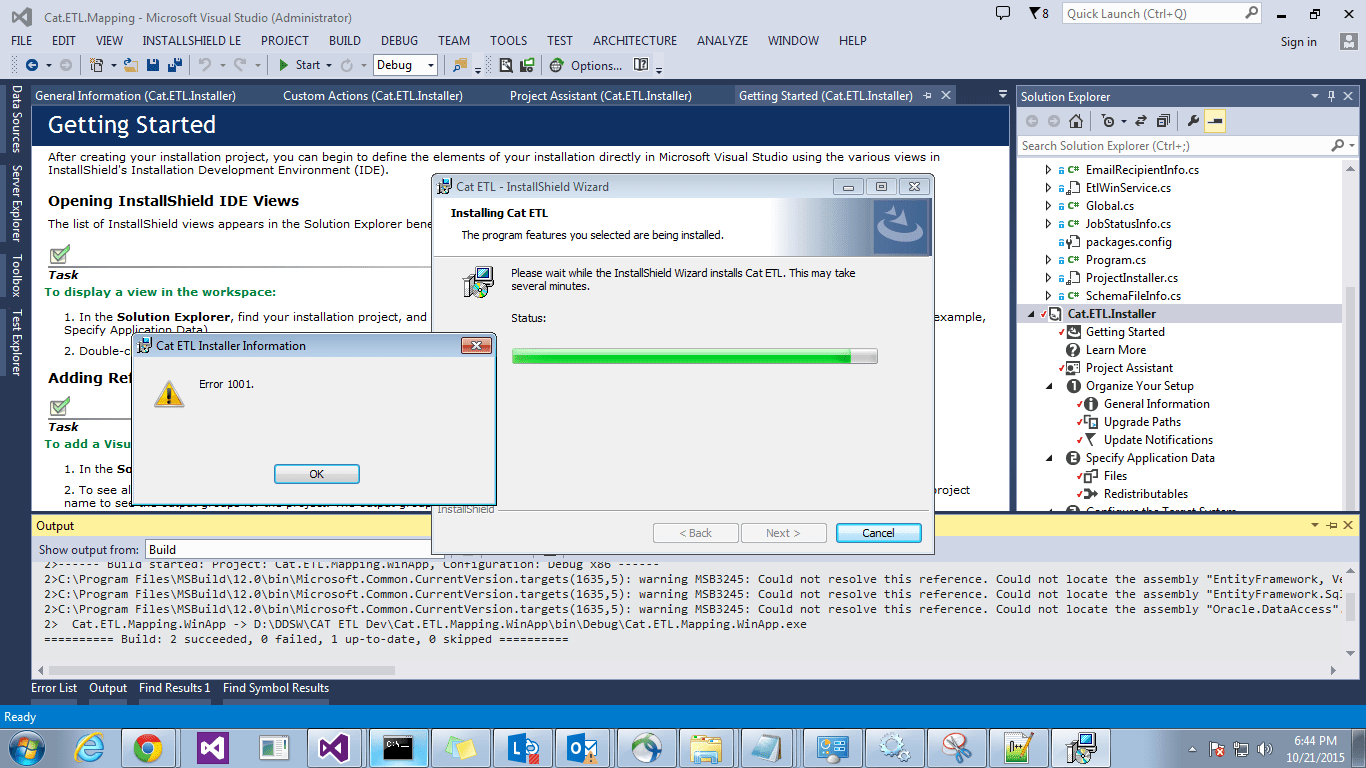Switch to Custom Actions (Cat.ETL.Installer) tab
The height and width of the screenshot is (768, 1366).
(x=373, y=96)
